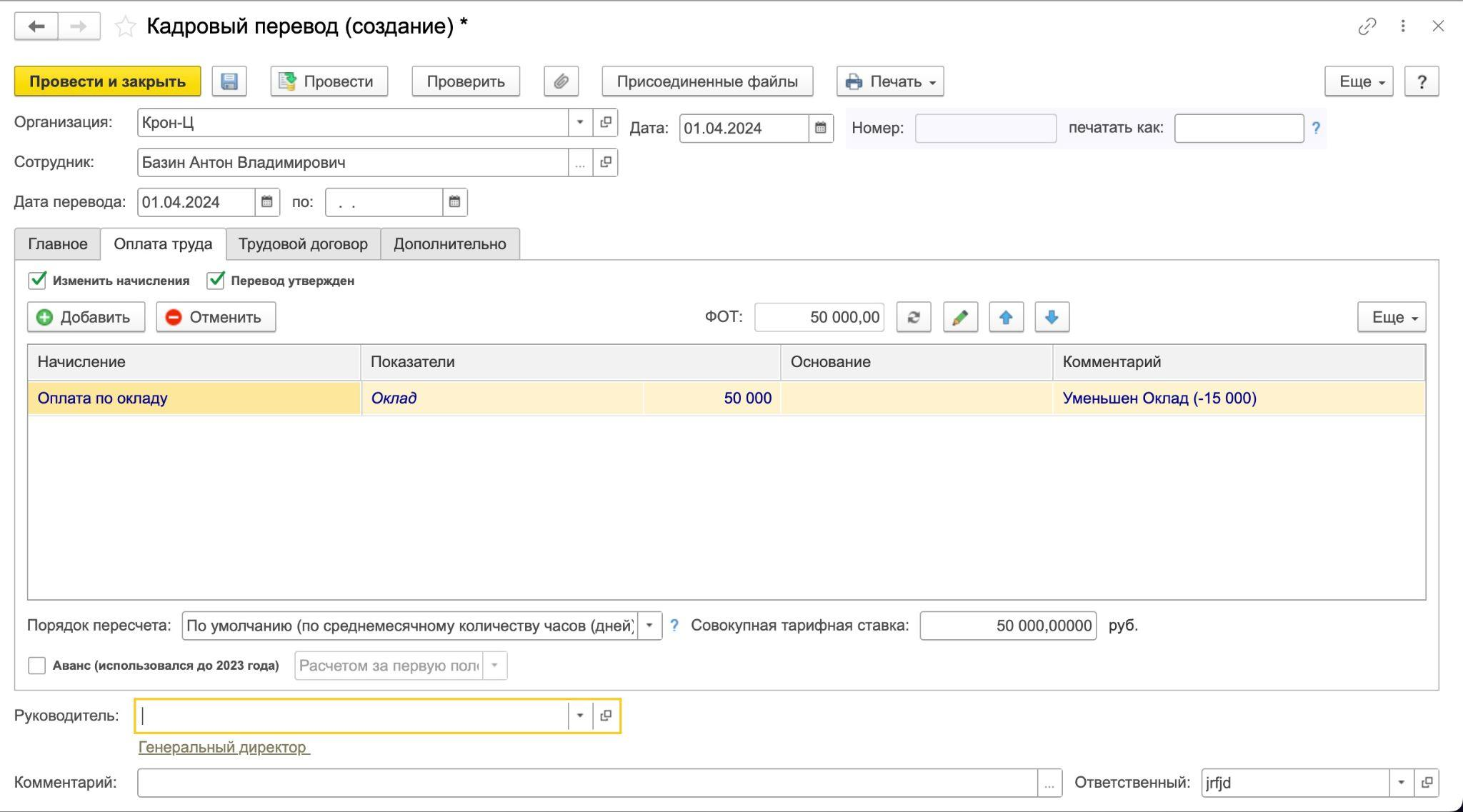The image size is (1463, 812).
Task: Show the help hint for Порядок пересчета
Action: click(674, 626)
